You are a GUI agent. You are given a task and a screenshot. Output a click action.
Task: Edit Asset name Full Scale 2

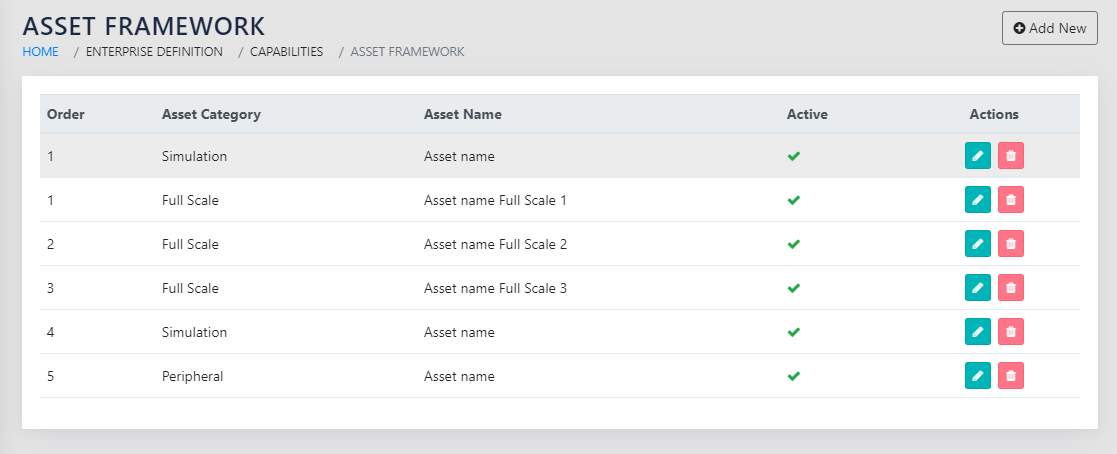tap(977, 244)
